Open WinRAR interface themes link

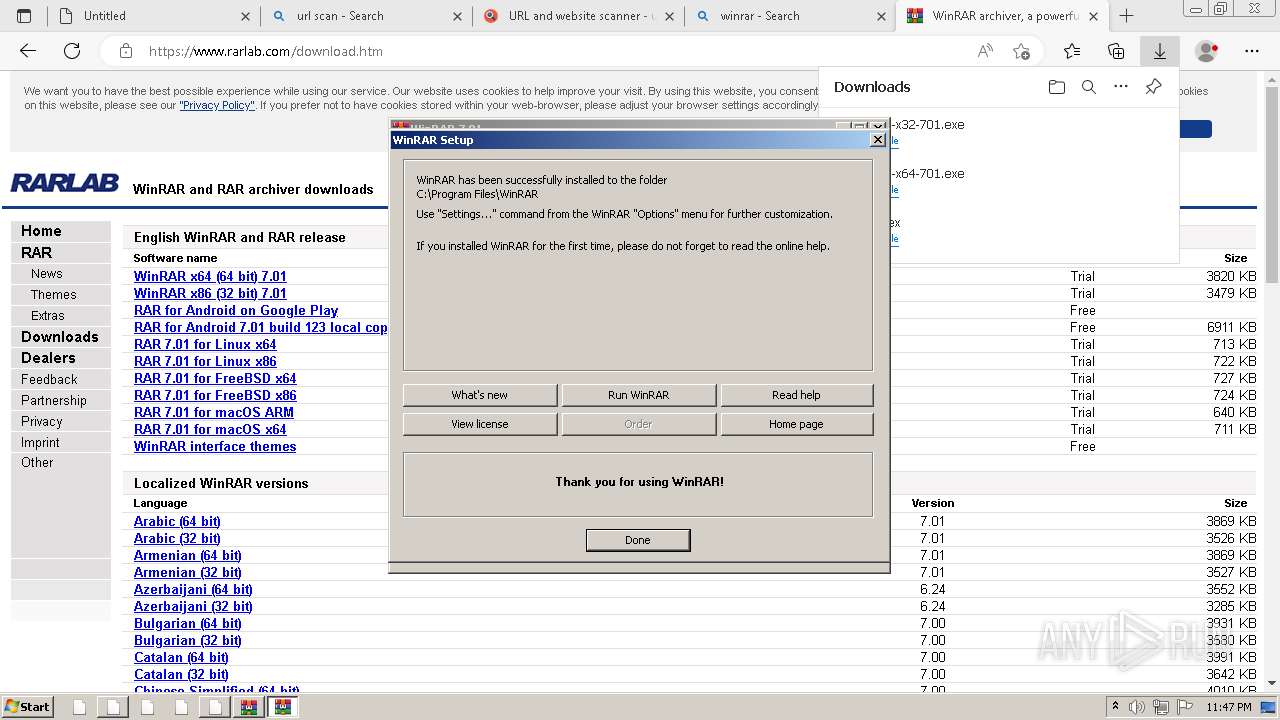coord(215,446)
